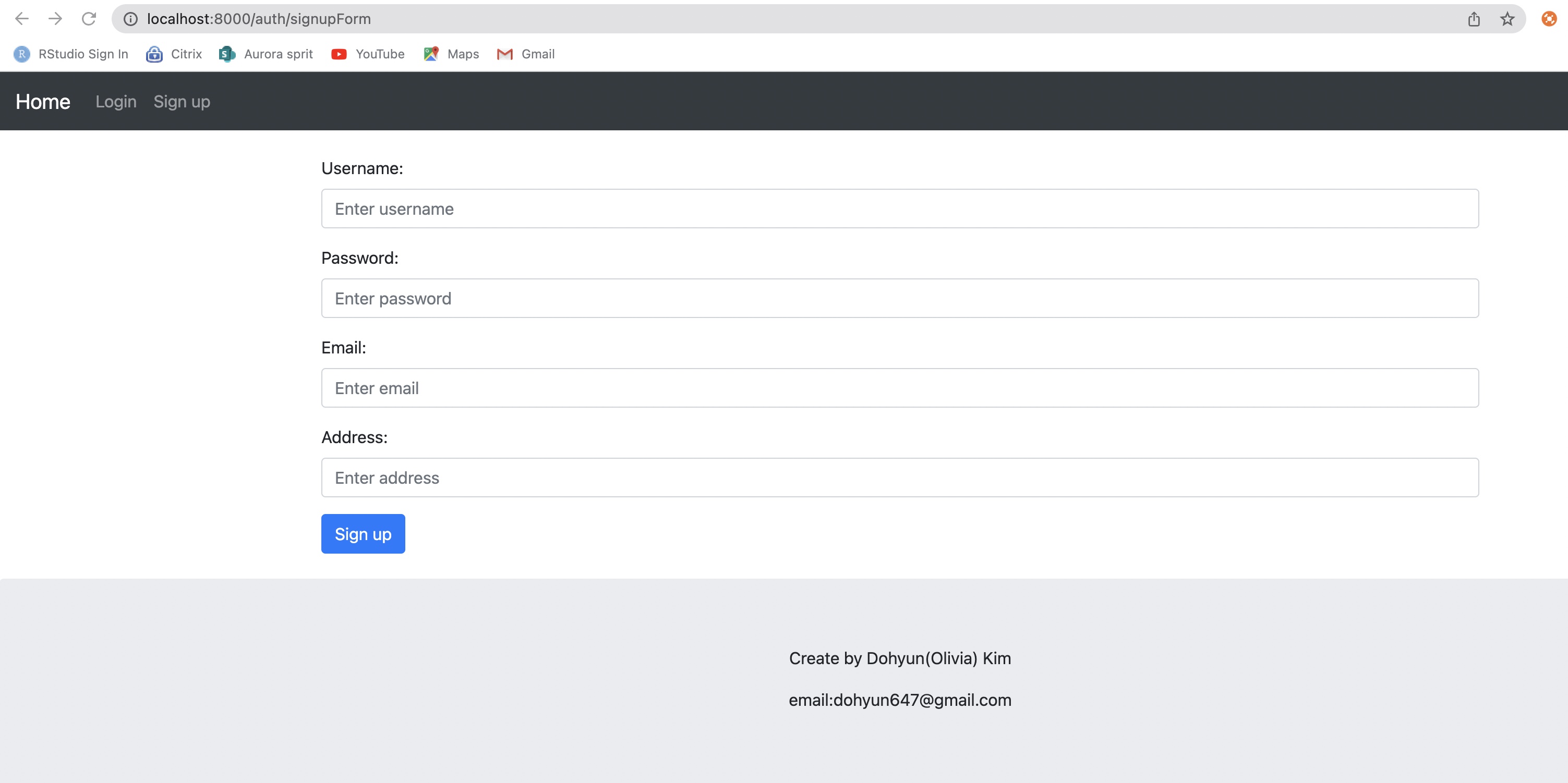1568x783 pixels.
Task: Open the Aurora sprit bookmark icon
Action: pos(227,54)
